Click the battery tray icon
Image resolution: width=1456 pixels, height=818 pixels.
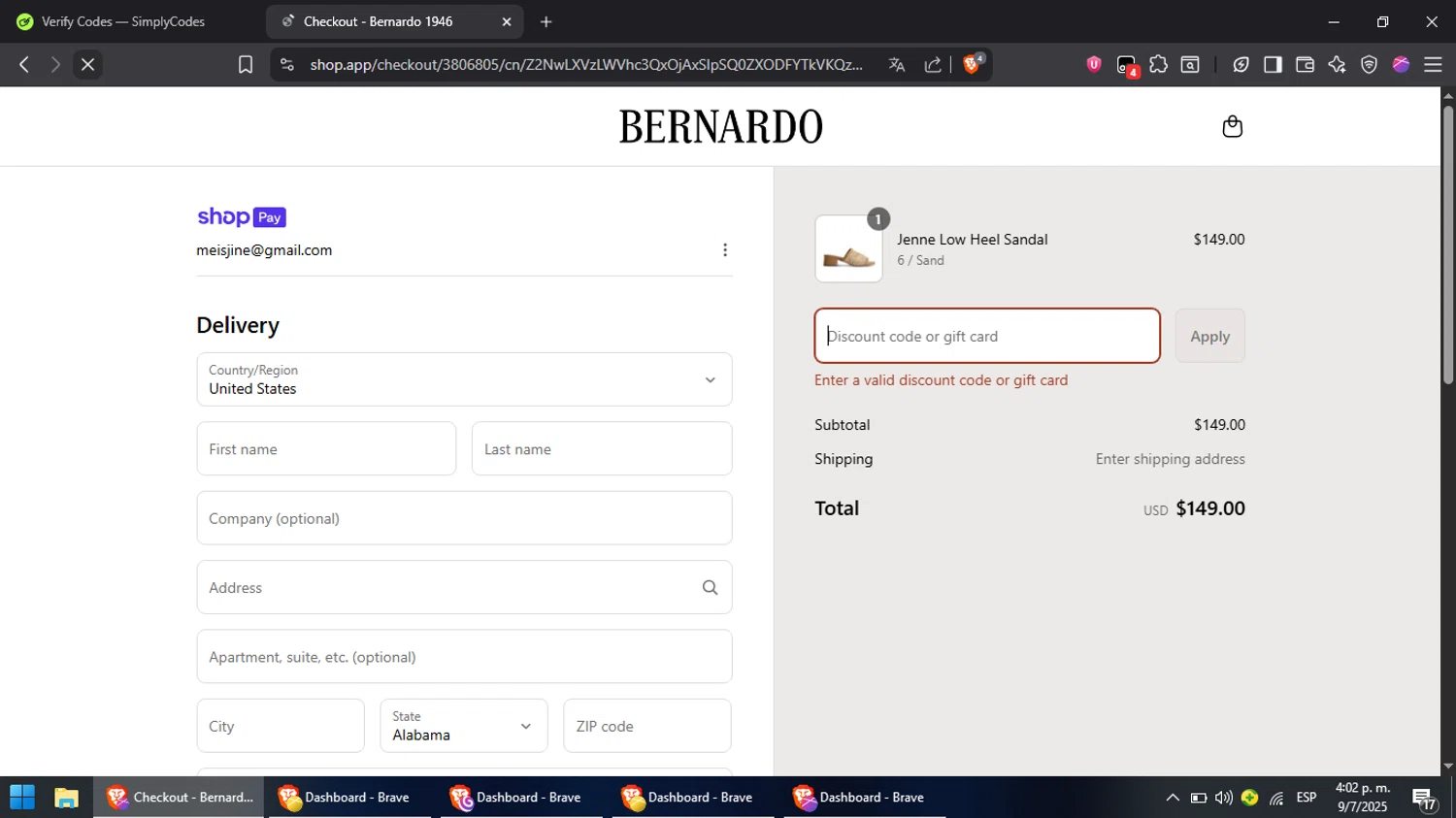pyautogui.click(x=1199, y=798)
